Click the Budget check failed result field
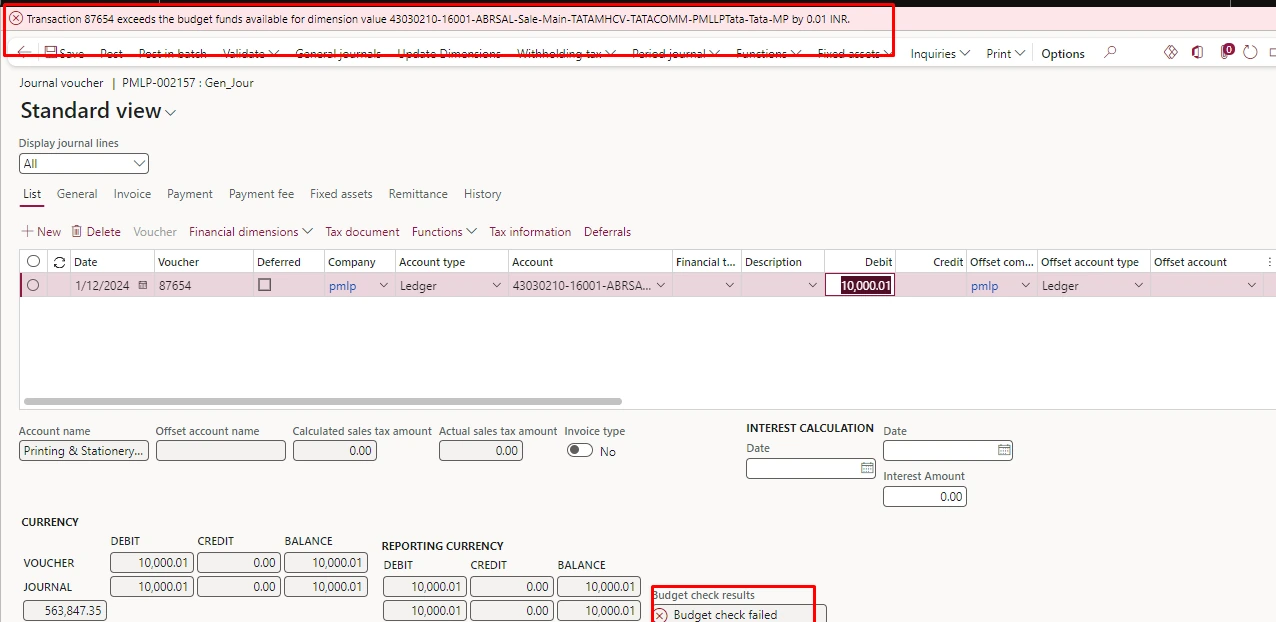Viewport: 1276px width, 622px height. [739, 613]
